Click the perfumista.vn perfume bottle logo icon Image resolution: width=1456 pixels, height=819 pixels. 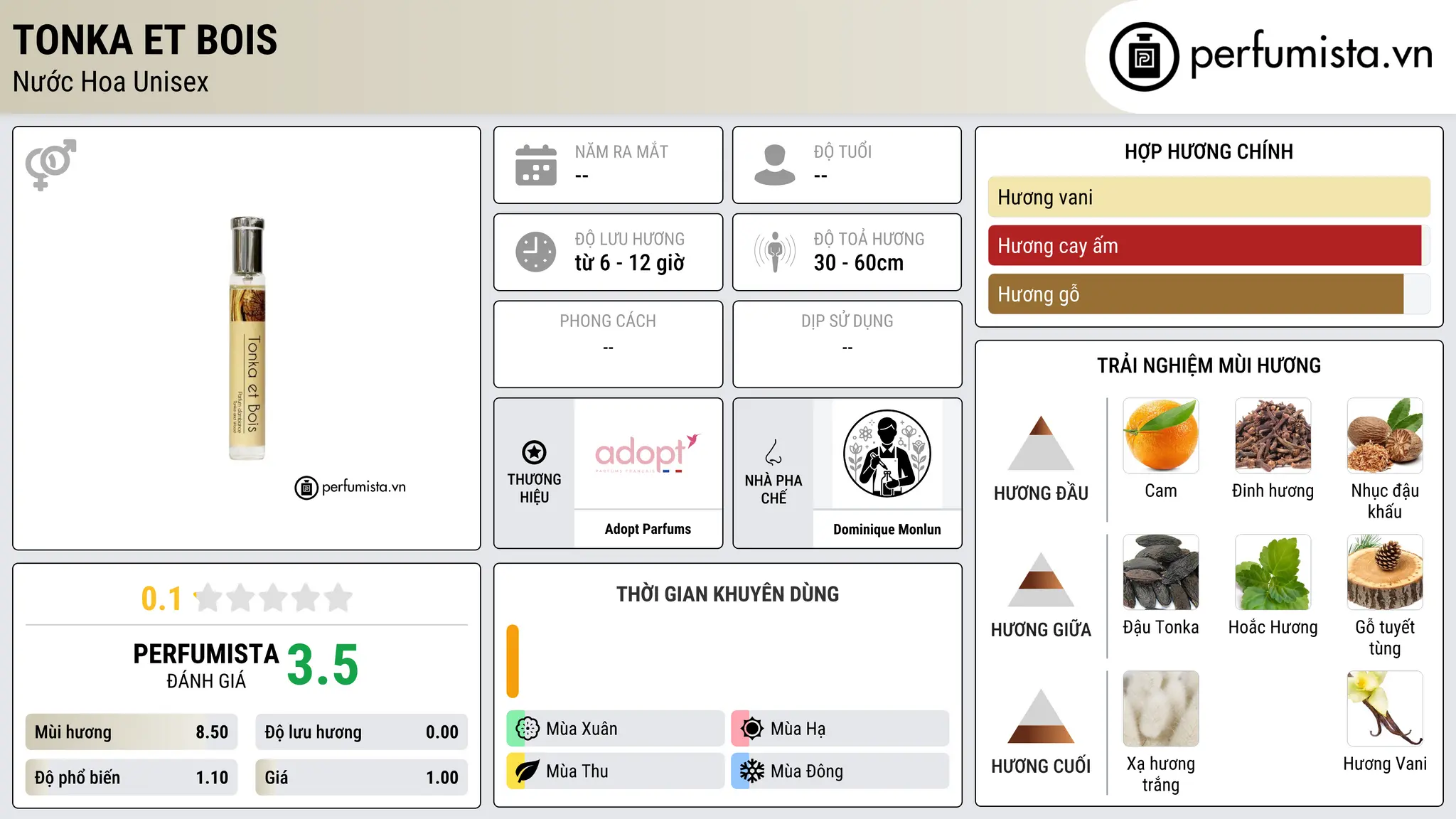coord(1144,57)
